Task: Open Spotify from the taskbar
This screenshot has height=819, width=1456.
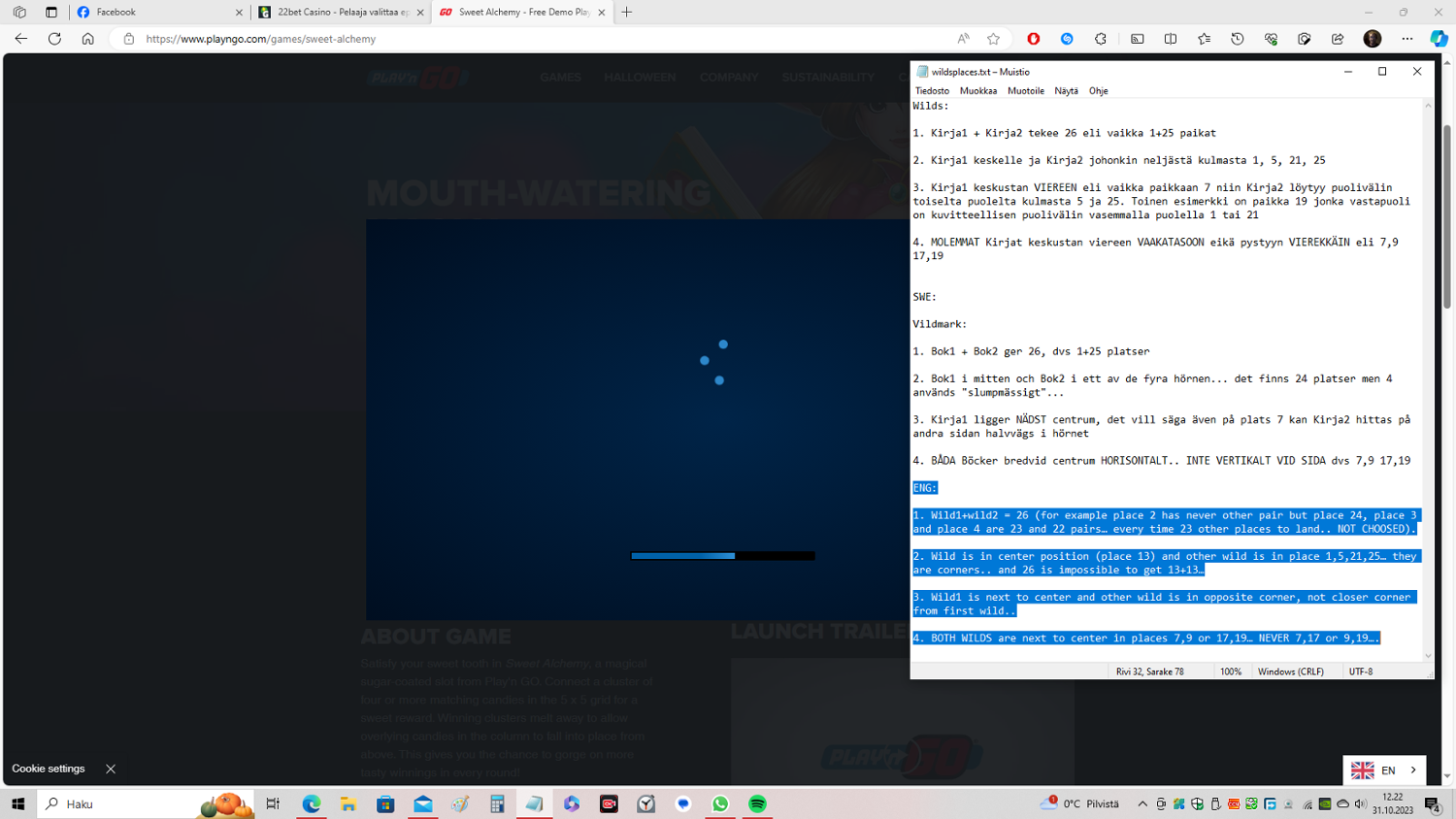Action: [x=757, y=803]
